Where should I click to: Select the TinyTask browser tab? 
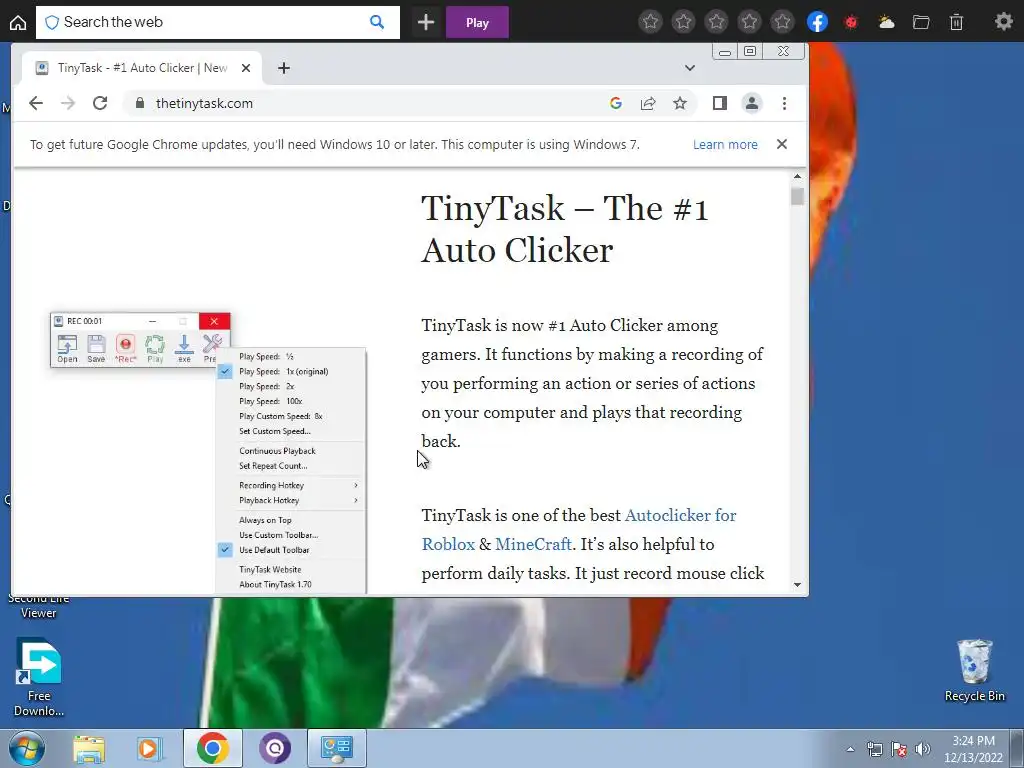click(x=142, y=68)
